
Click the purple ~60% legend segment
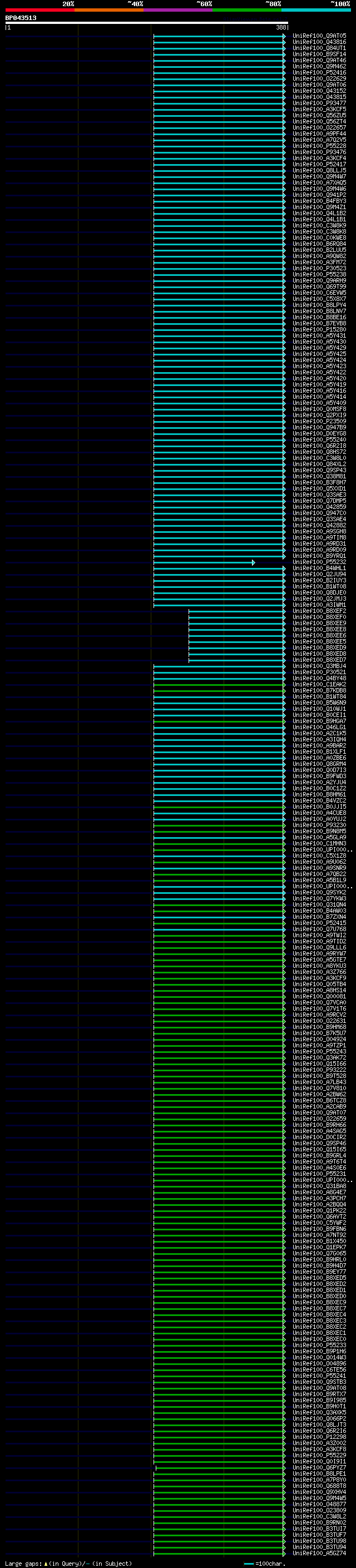pos(179,10)
